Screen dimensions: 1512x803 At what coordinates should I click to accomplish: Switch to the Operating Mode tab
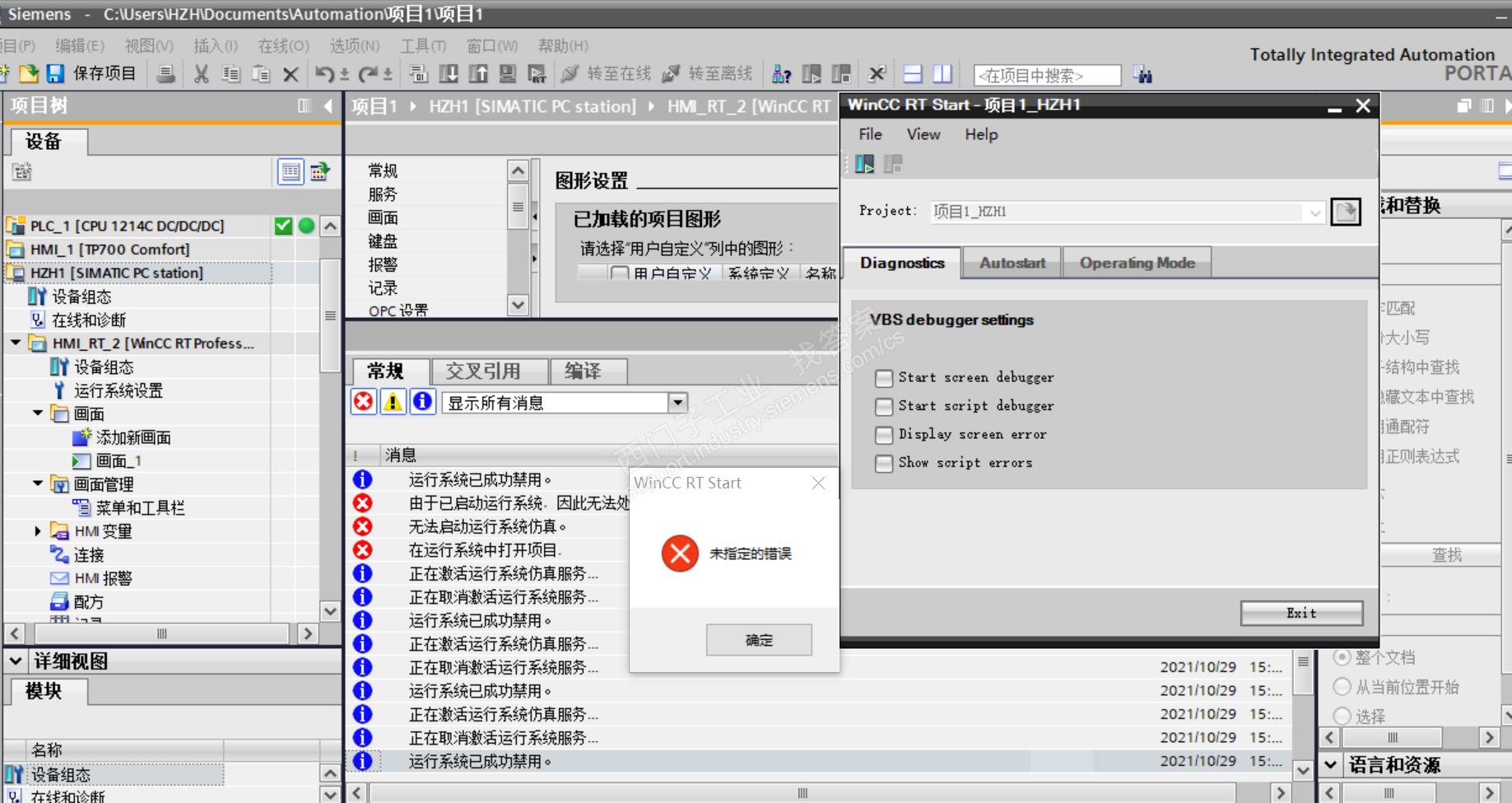(x=1137, y=263)
